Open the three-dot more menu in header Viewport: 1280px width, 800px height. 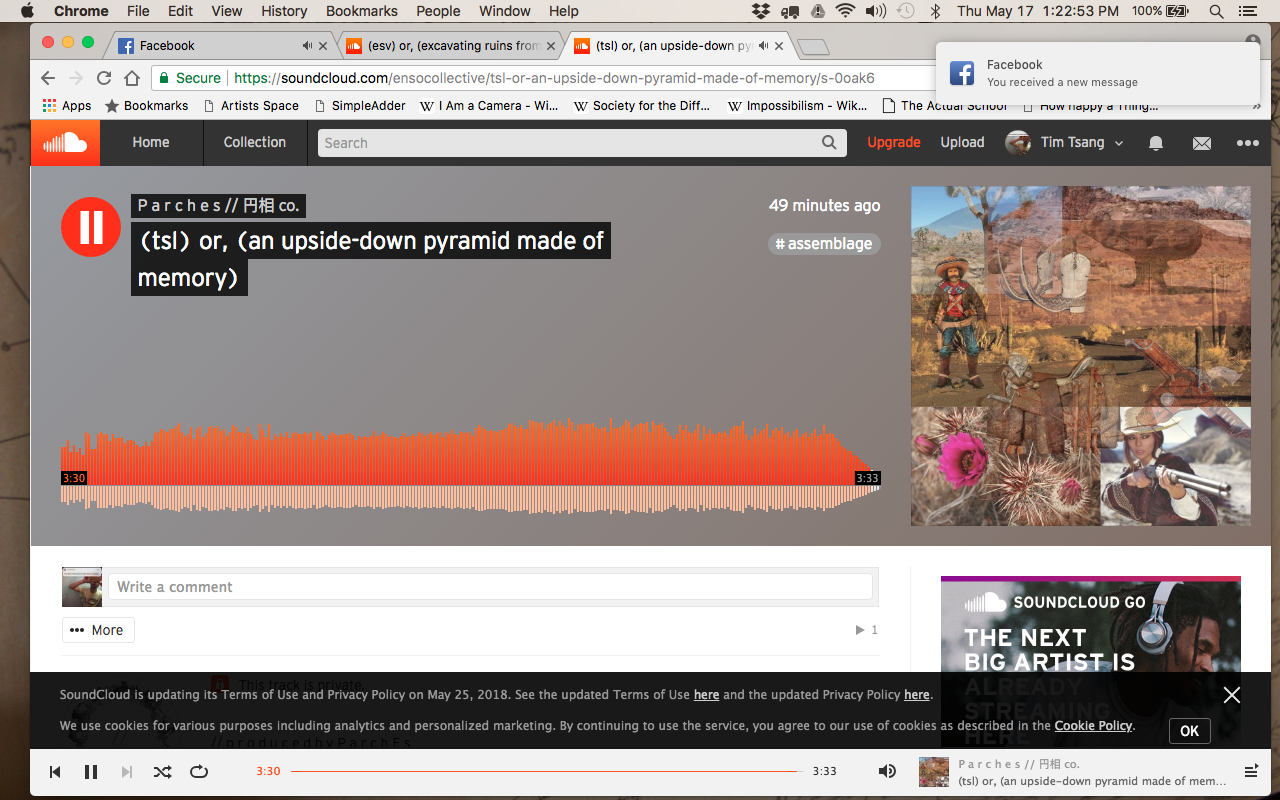(1247, 143)
